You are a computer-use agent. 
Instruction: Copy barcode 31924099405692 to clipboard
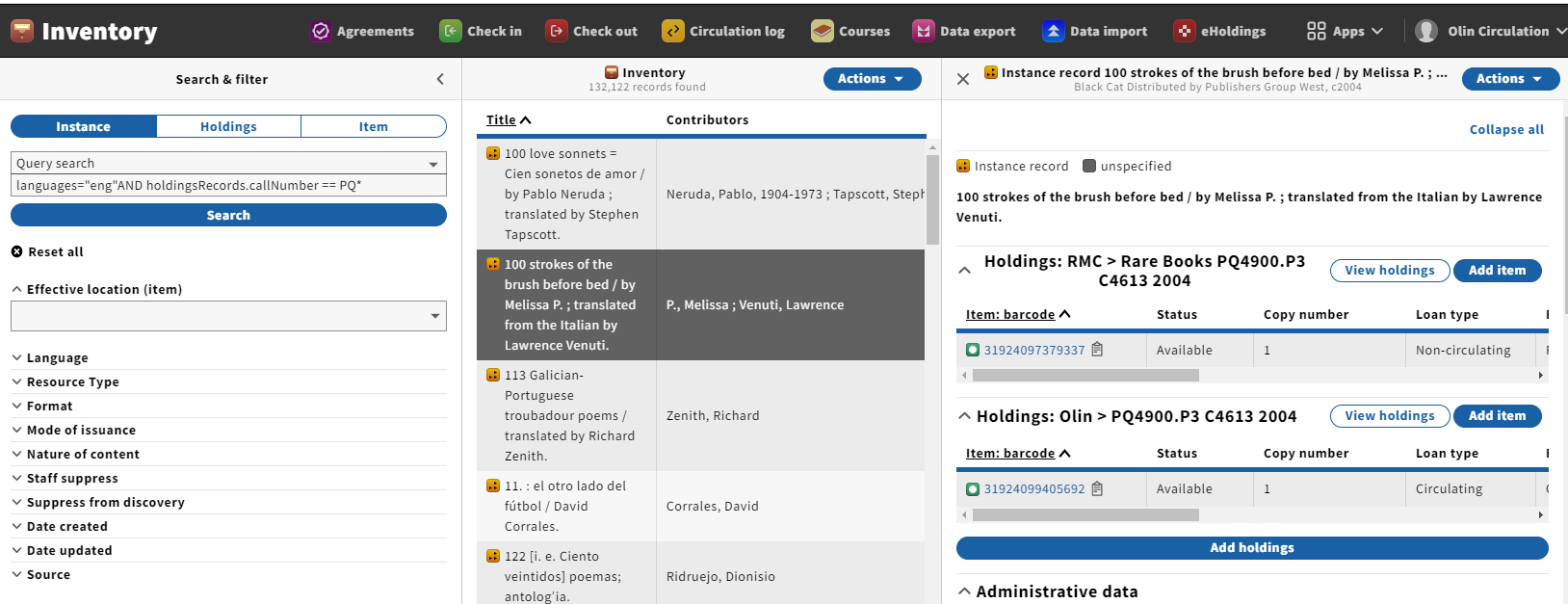1097,488
